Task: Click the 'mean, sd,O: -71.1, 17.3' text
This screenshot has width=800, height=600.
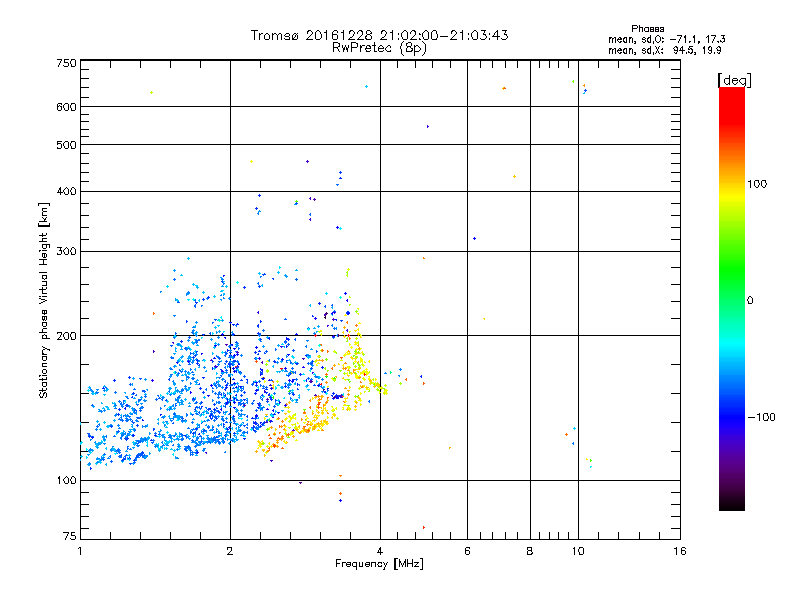Action: (667, 39)
